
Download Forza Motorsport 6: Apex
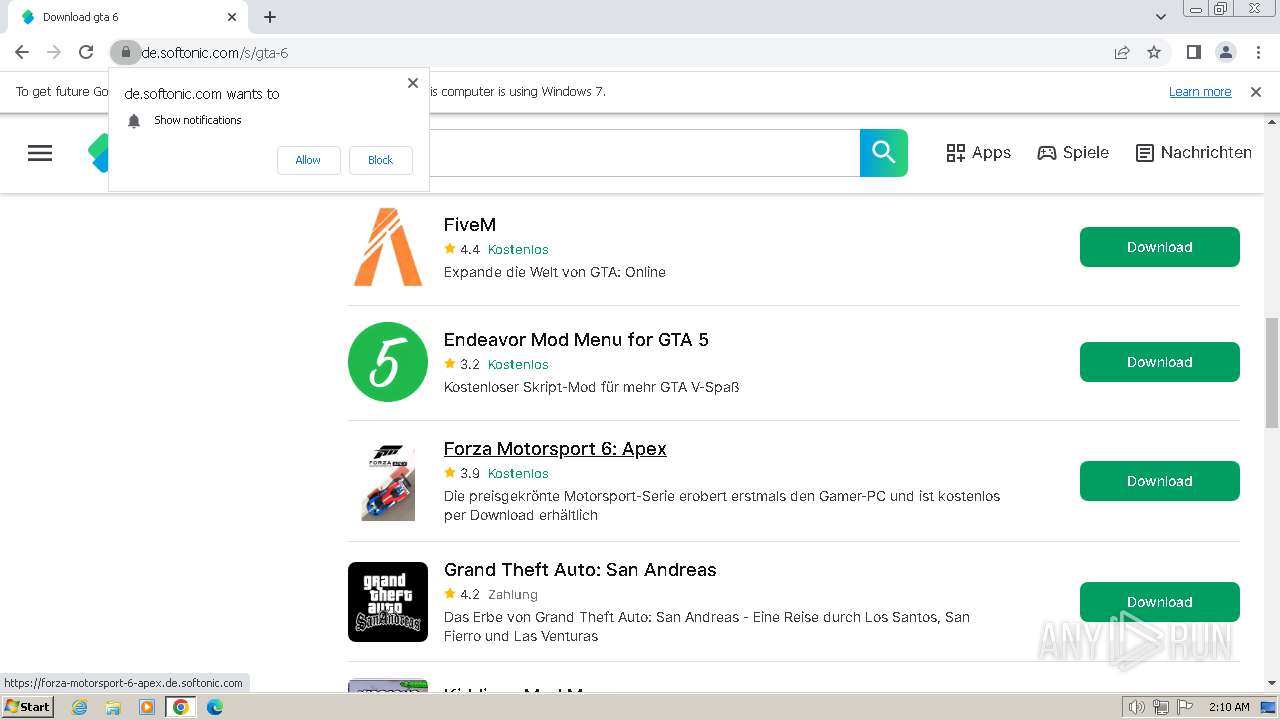pos(1160,481)
